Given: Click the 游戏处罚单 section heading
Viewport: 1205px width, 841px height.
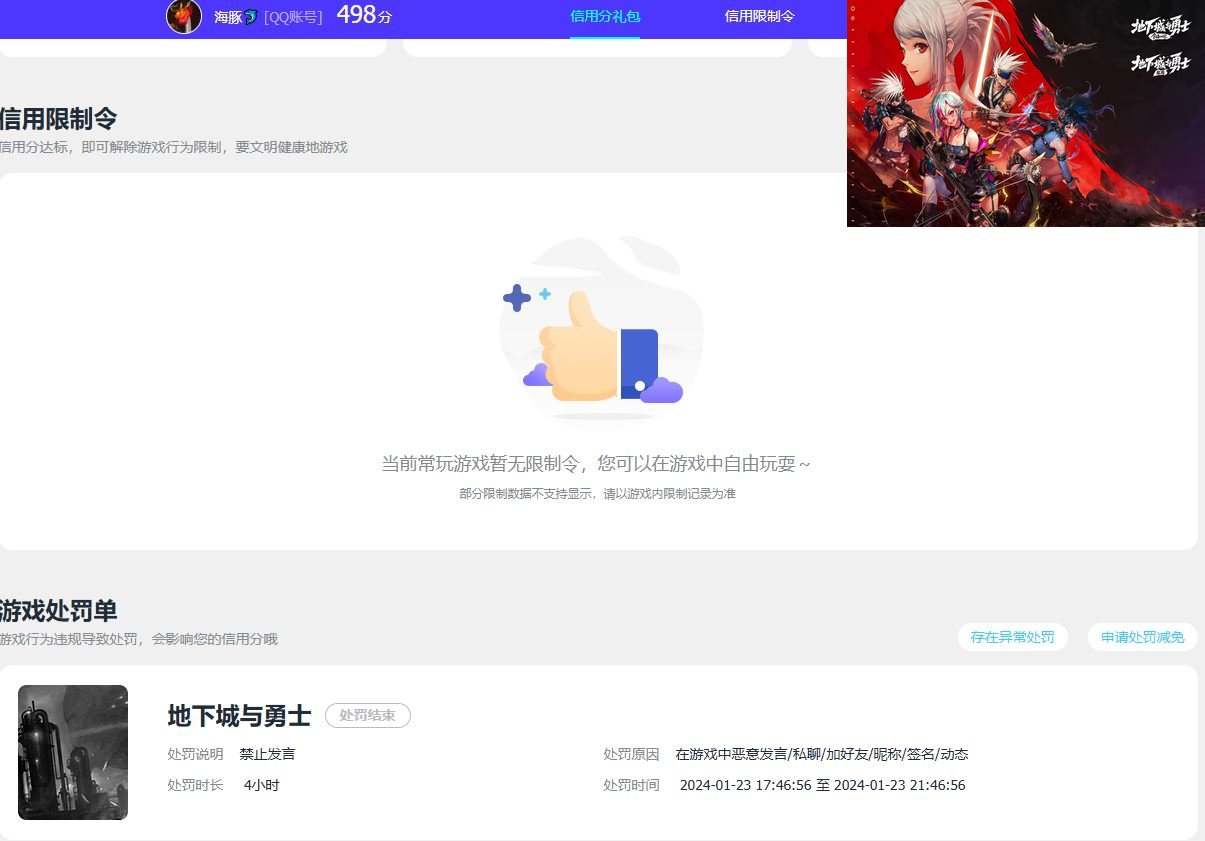Looking at the screenshot, I should point(58,611).
